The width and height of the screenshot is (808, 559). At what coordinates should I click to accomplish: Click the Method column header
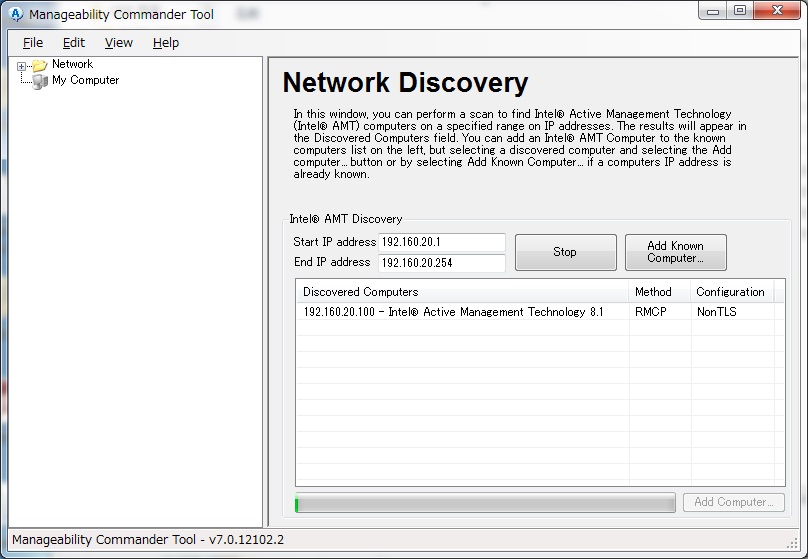660,292
